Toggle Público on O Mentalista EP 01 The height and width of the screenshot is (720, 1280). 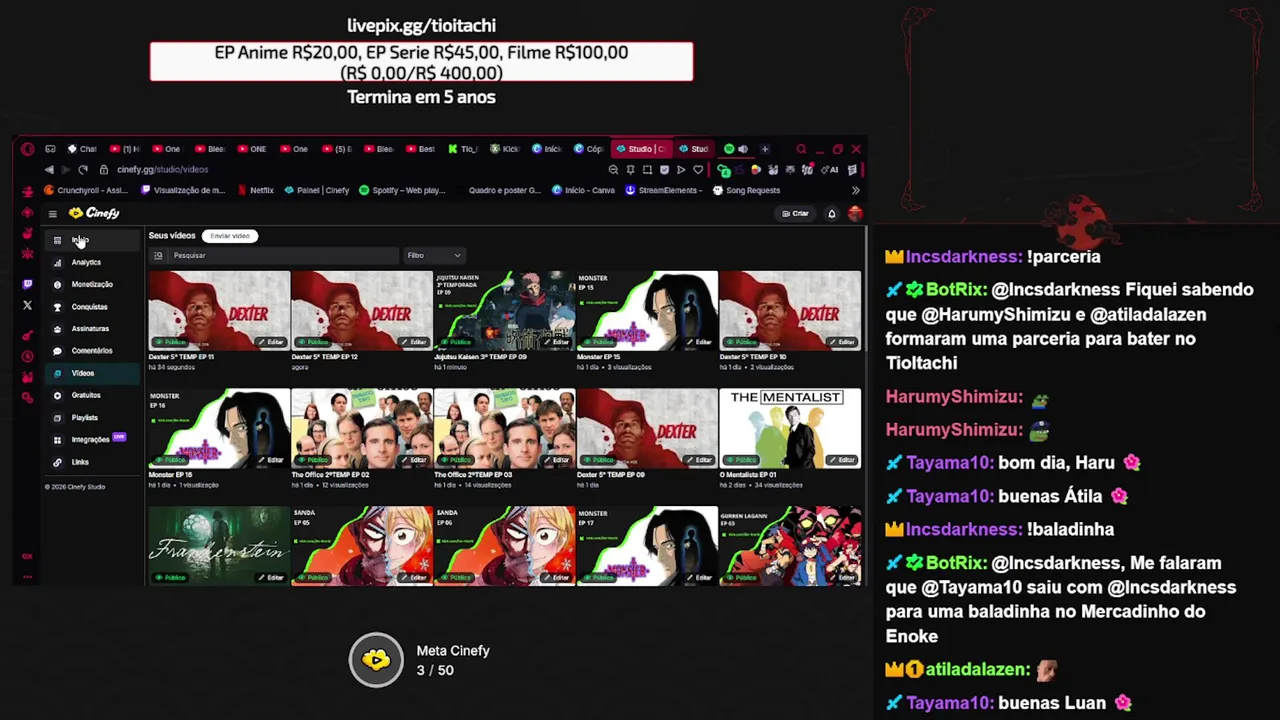coord(742,460)
